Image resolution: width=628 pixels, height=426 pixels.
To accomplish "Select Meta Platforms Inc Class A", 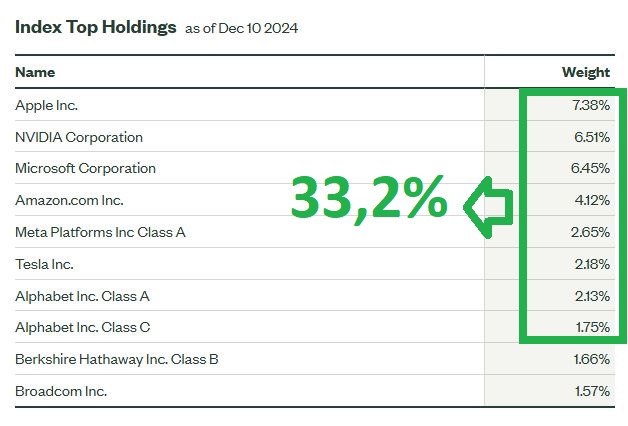I will click(x=101, y=232).
